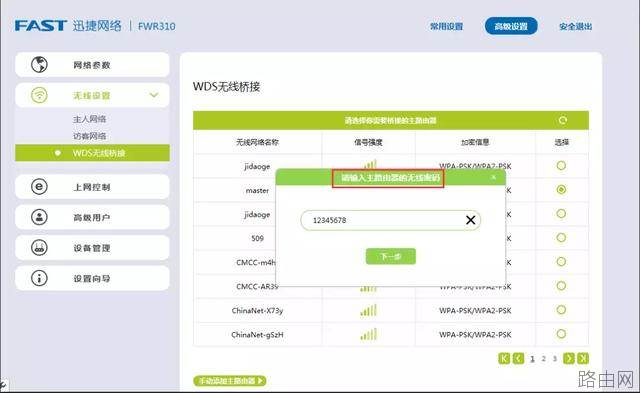Click the 高级用户 person icon
The image size is (640, 393).
[x=39, y=217]
